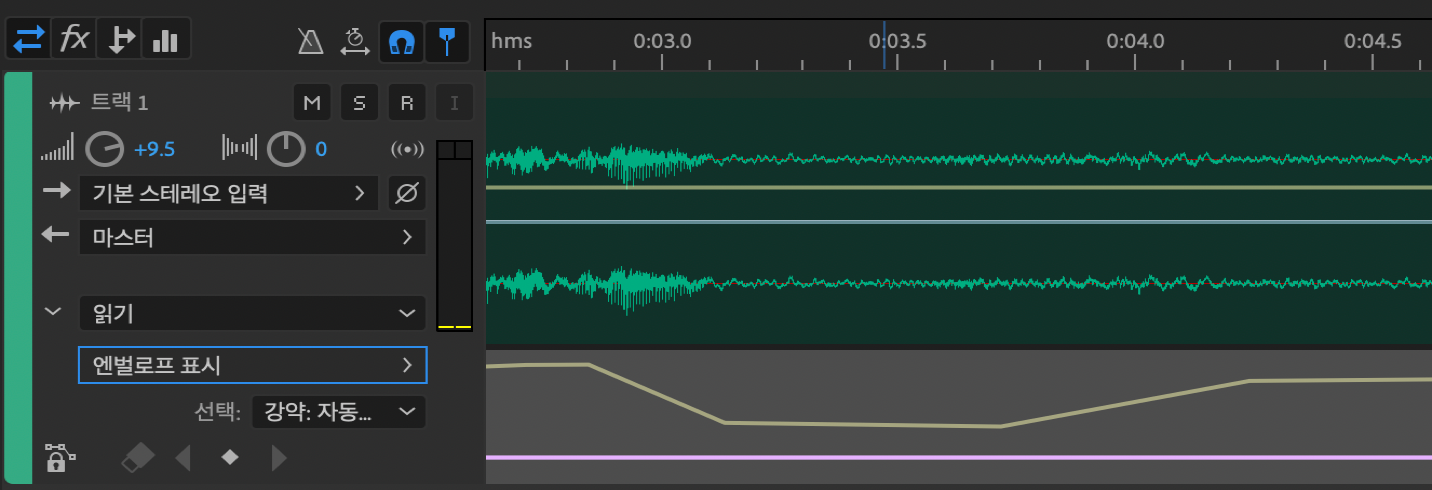This screenshot has height=490, width=1432.
Task: Click the upper channel waveform clip
Action: click(958, 160)
